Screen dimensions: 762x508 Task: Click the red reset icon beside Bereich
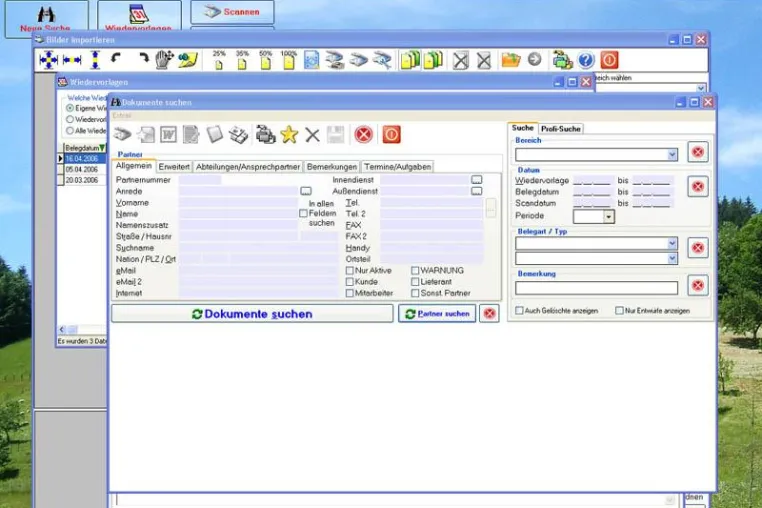pos(698,152)
